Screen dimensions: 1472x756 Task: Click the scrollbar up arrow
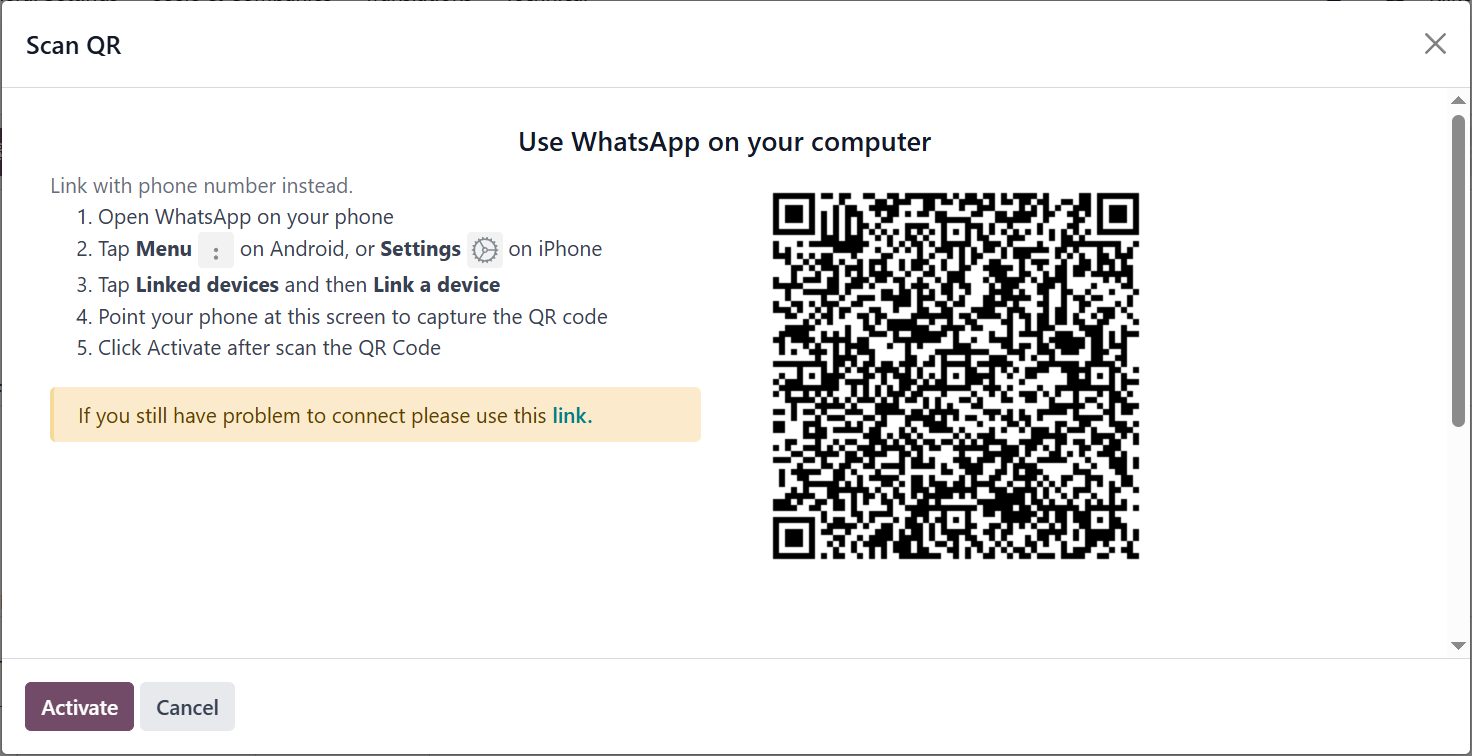pos(1459,100)
